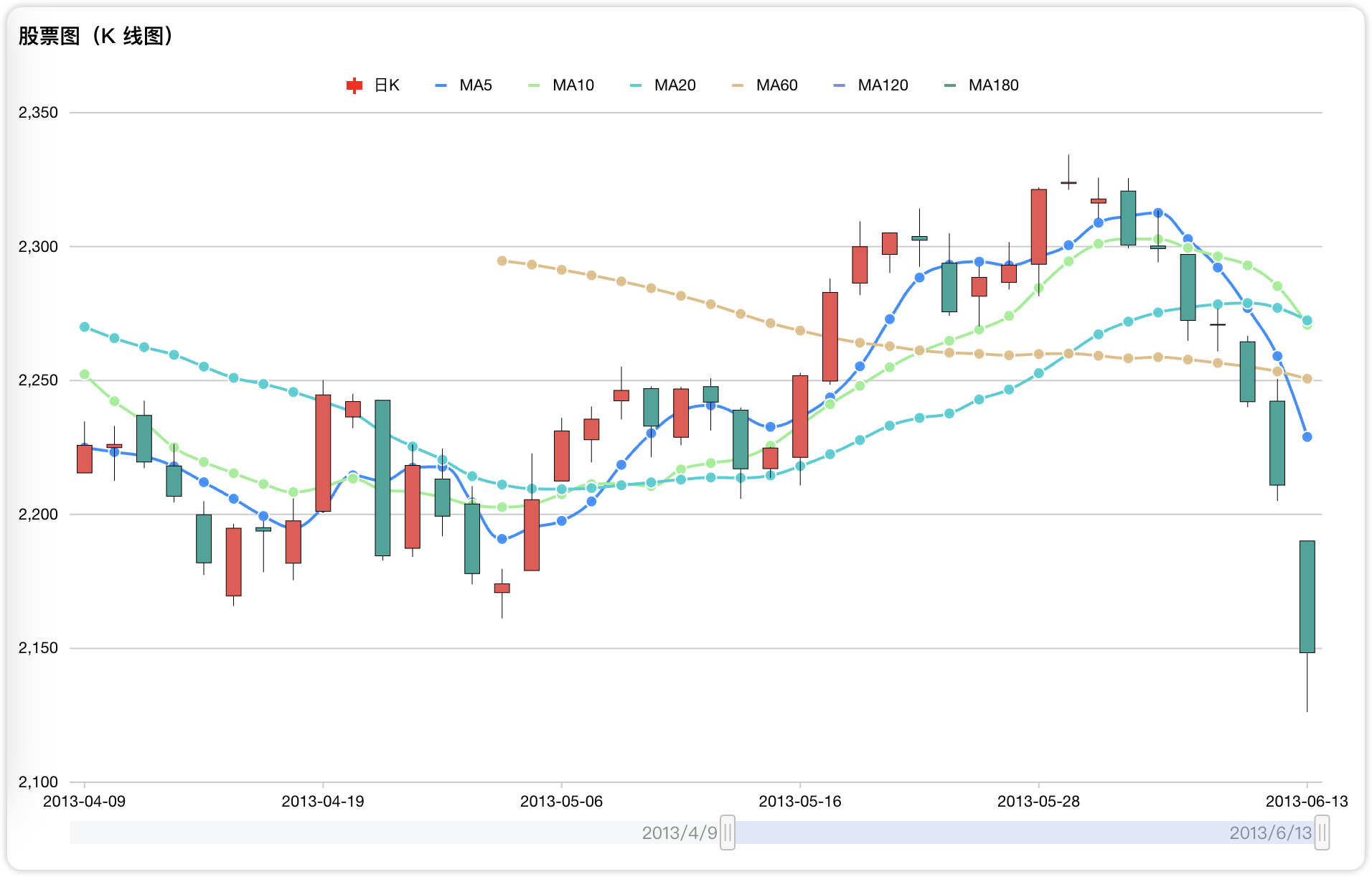
Task: Click the last MA5 data point
Action: tap(1307, 437)
